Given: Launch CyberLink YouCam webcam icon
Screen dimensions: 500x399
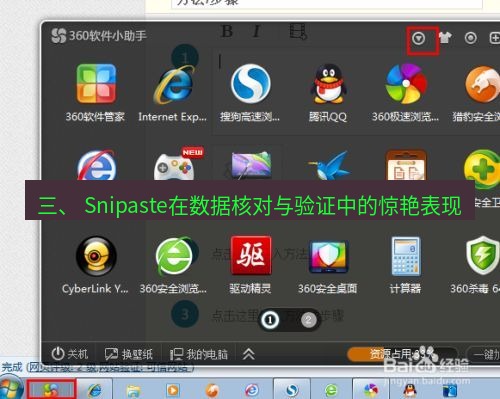Looking at the screenshot, I should point(96,256).
